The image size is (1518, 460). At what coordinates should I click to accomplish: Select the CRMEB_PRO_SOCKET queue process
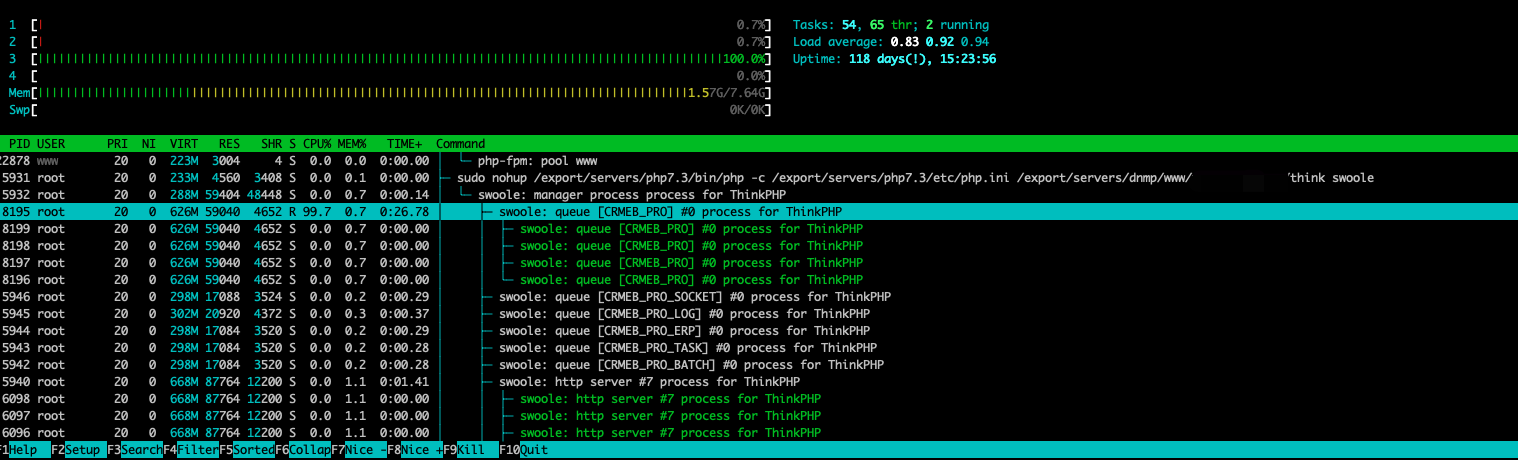coord(759,296)
